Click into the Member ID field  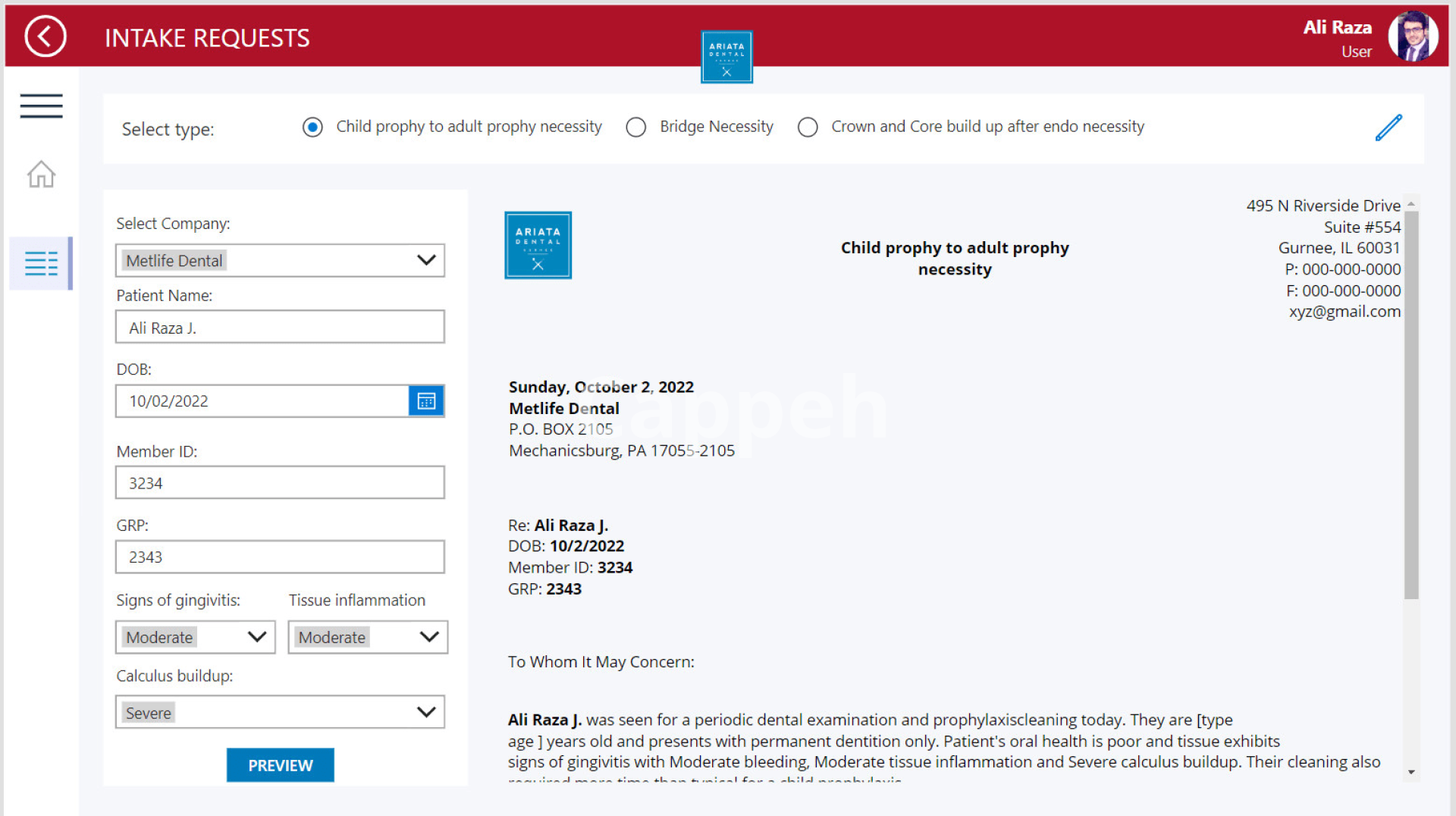pos(280,483)
